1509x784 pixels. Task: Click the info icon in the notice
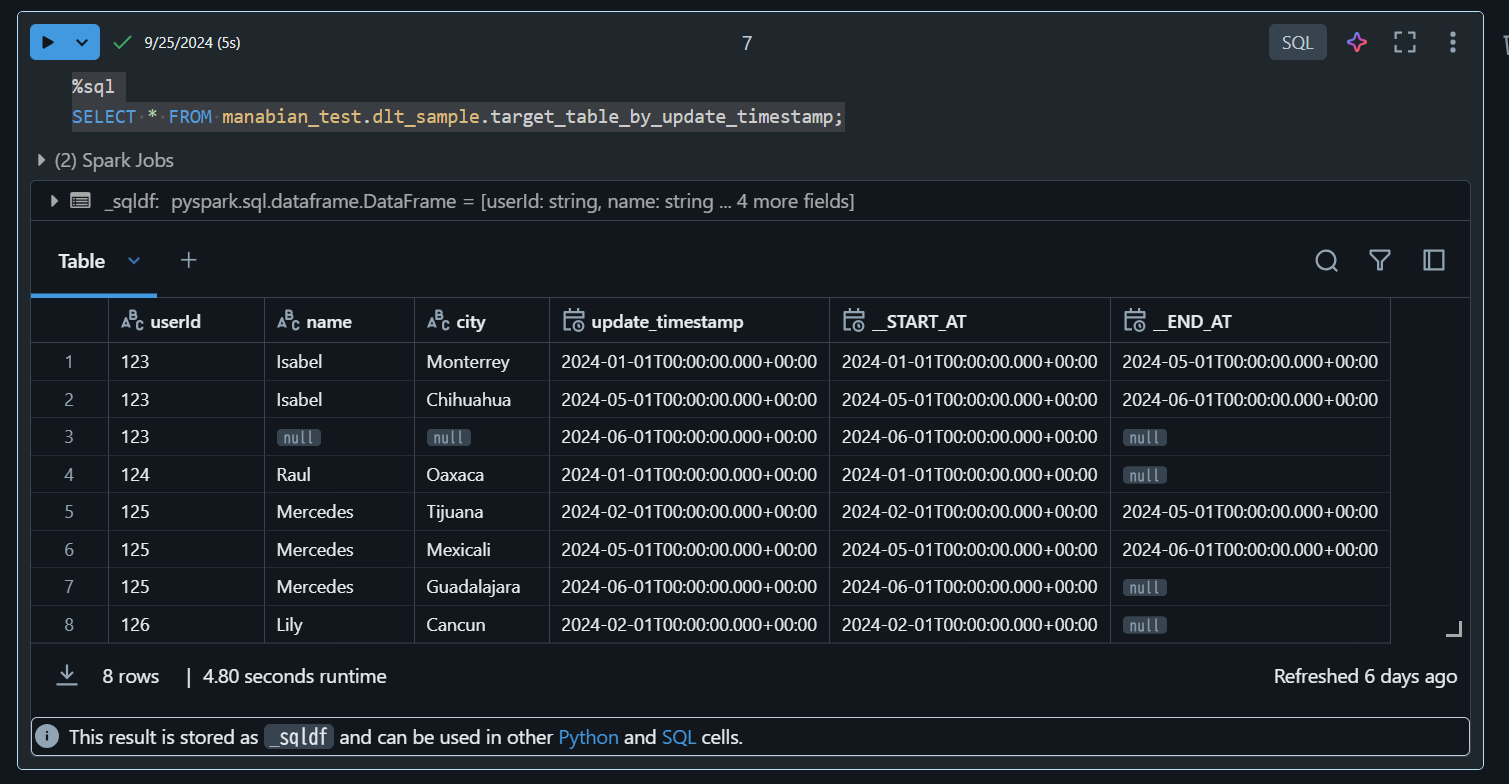tap(47, 737)
